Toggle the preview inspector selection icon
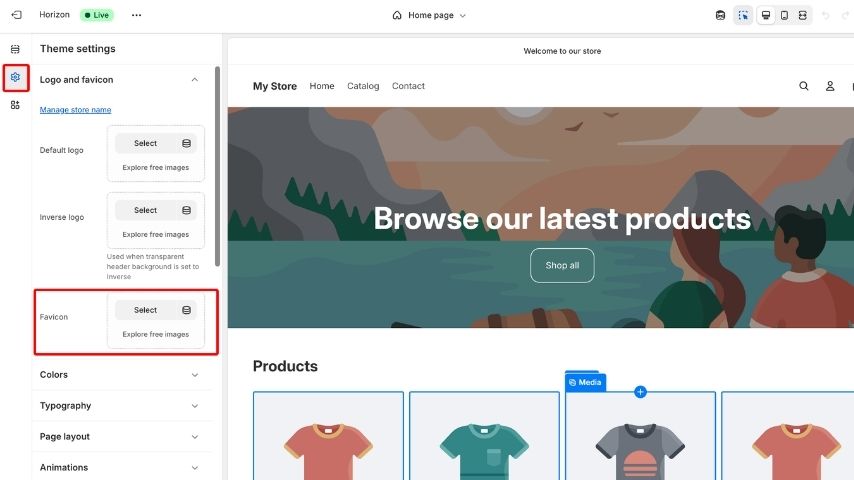This screenshot has height=480, width=854. coord(743,15)
